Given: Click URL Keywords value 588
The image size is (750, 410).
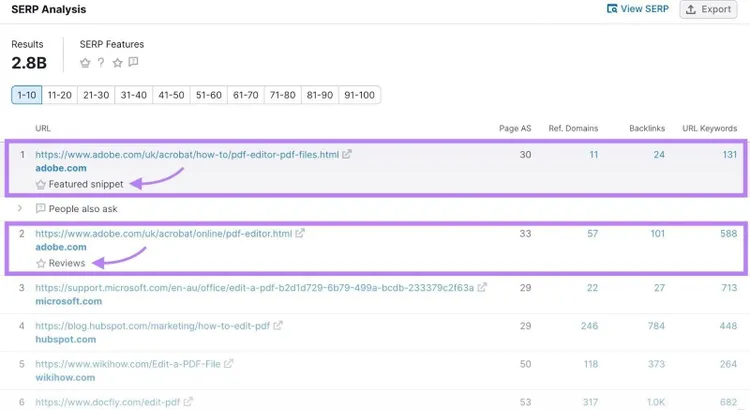Looking at the screenshot, I should [728, 233].
